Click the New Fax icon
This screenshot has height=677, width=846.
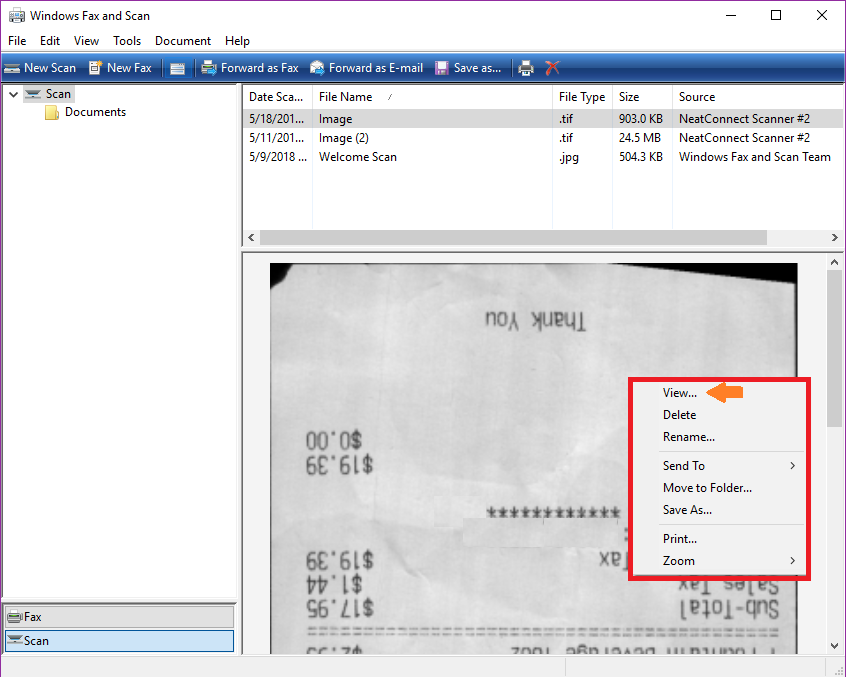coord(95,67)
